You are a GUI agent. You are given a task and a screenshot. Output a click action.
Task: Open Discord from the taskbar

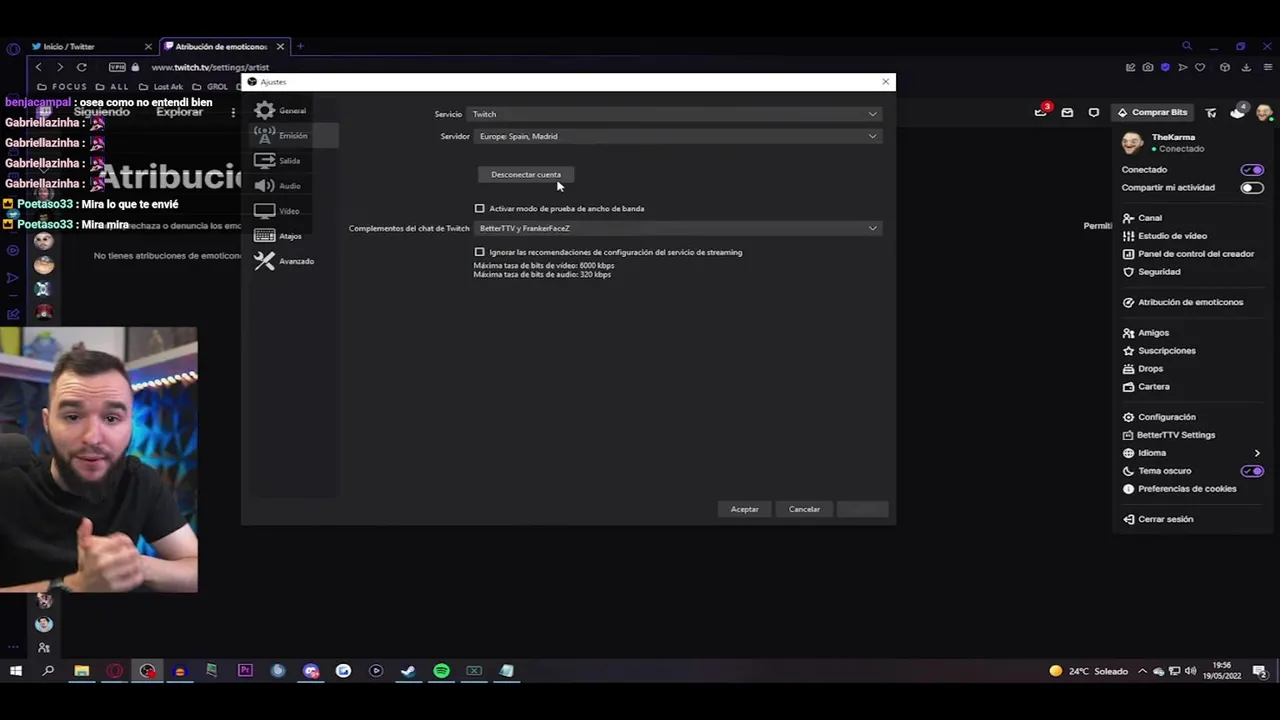(311, 671)
